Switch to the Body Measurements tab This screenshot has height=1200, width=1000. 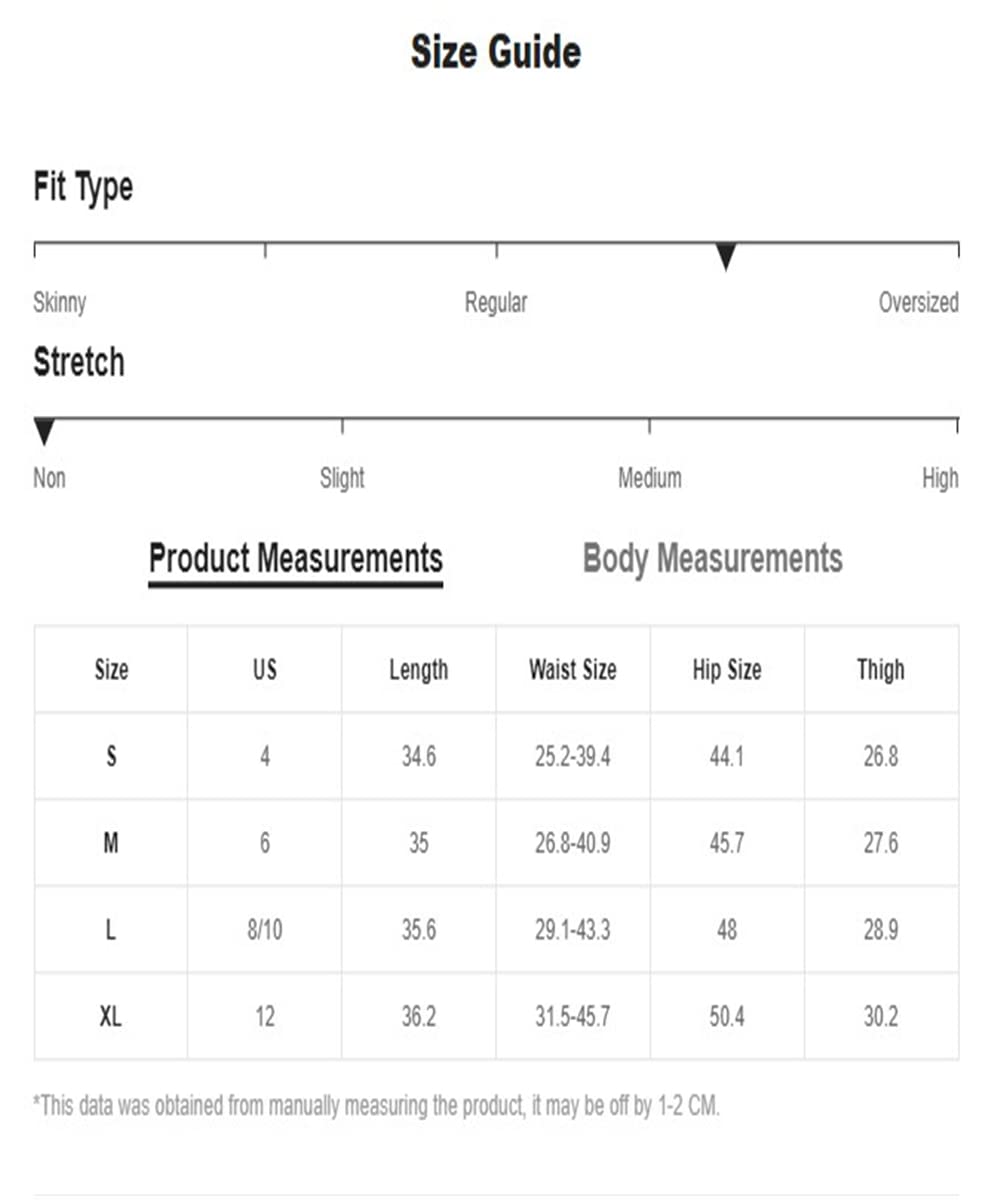pyautogui.click(x=713, y=558)
